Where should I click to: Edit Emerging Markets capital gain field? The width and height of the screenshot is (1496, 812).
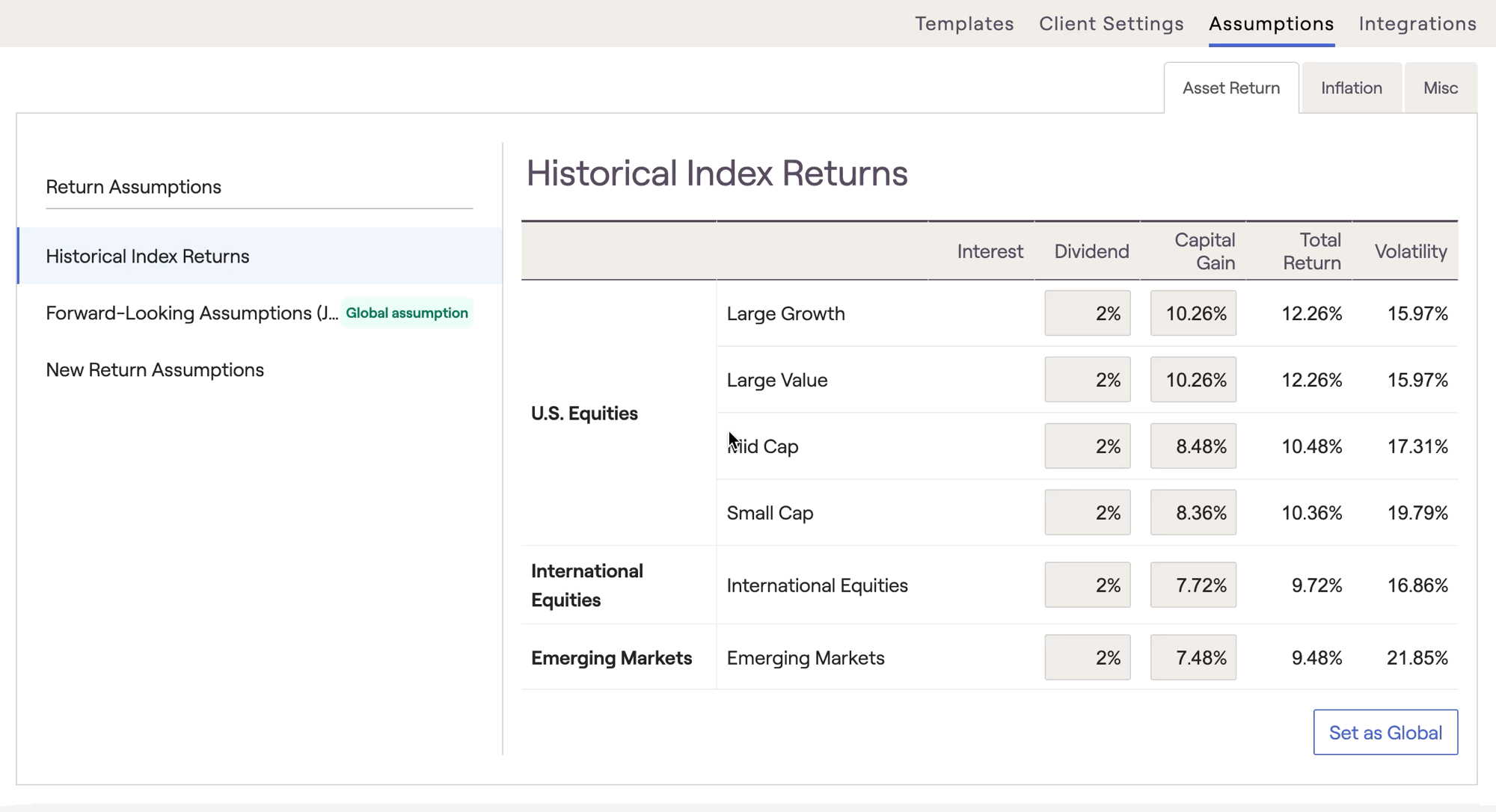[1192, 658]
